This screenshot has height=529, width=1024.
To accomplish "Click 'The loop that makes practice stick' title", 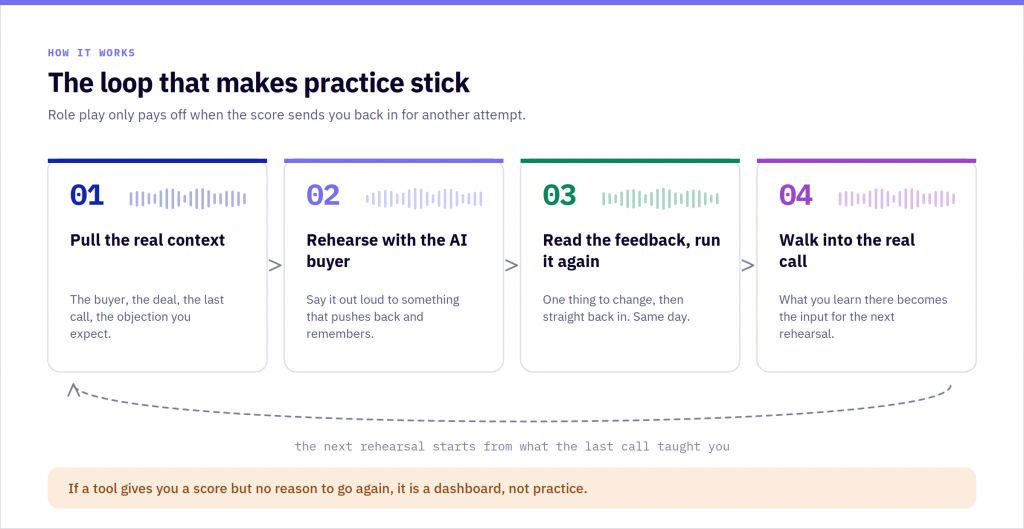I will 259,84.
